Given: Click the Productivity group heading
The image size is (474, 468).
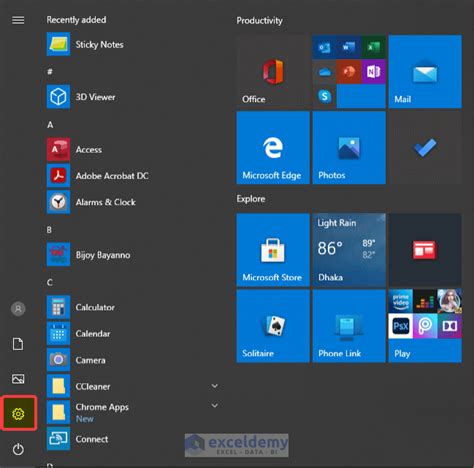Looking at the screenshot, I should [260, 21].
